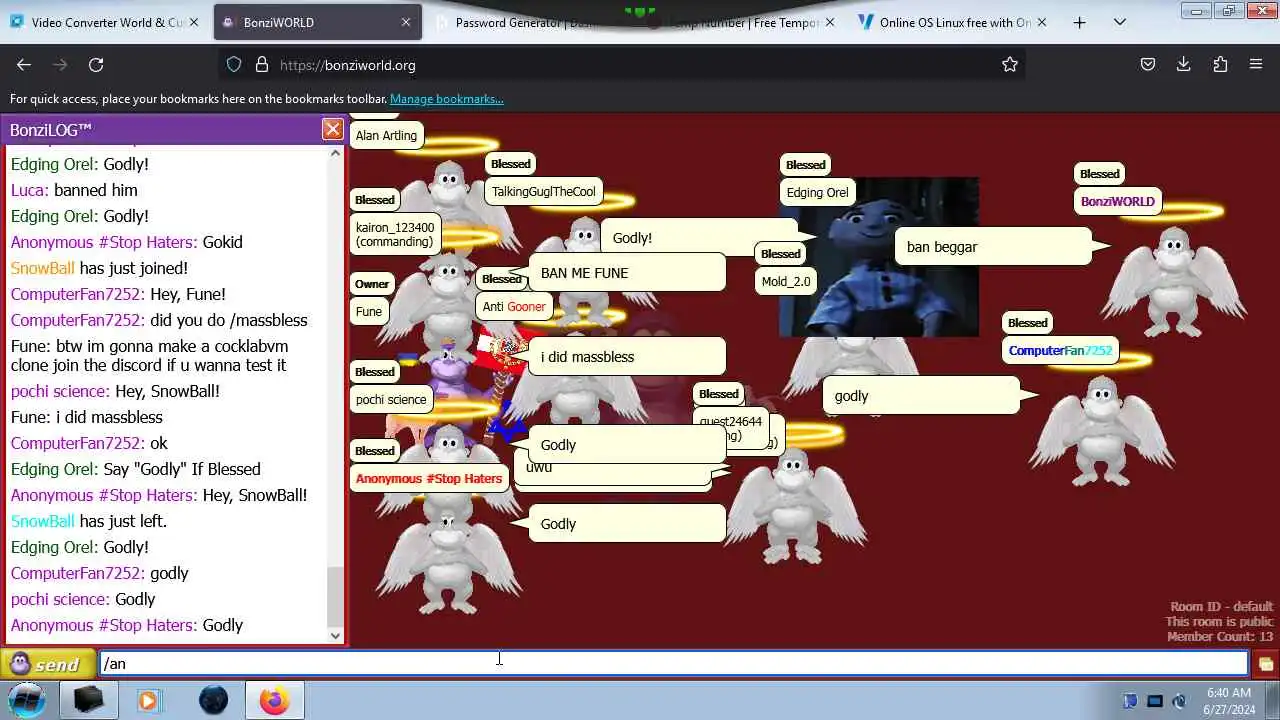Click the Member Count: 13 text
Viewport: 1280px width, 720px height.
(x=1220, y=637)
